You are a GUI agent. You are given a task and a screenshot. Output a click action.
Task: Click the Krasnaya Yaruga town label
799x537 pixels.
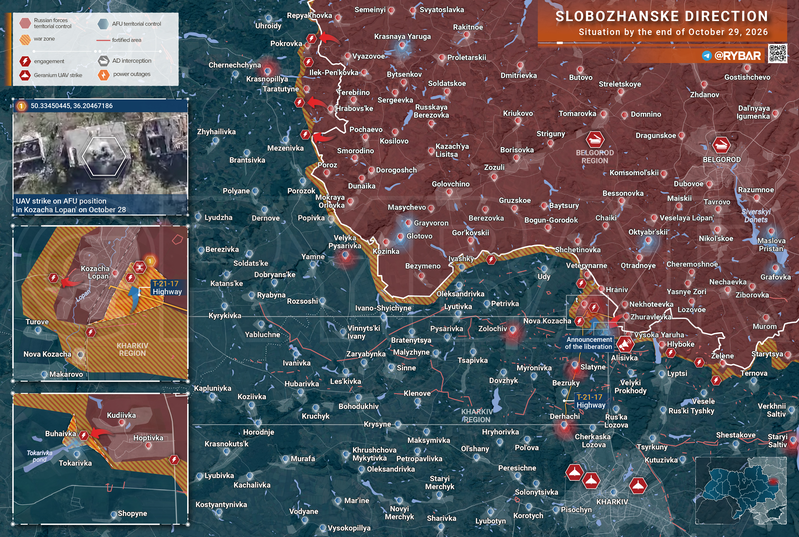click(403, 37)
